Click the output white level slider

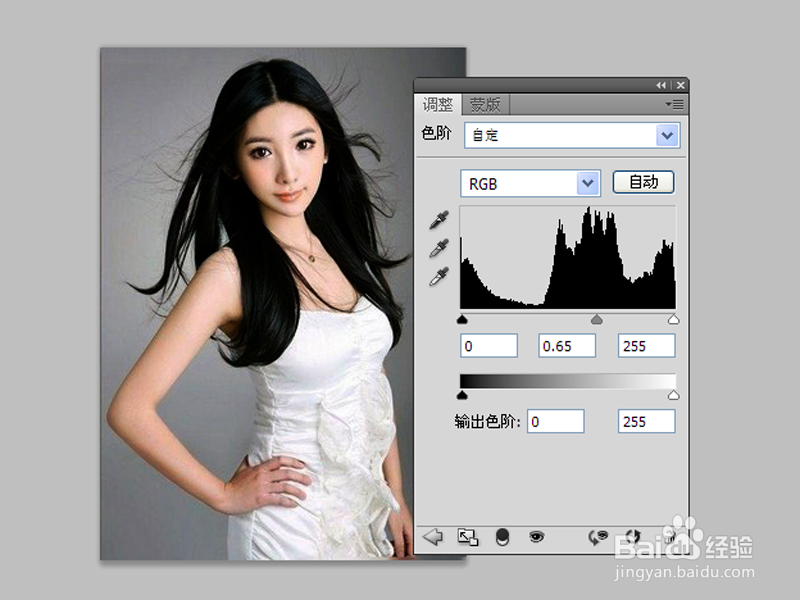[673, 395]
